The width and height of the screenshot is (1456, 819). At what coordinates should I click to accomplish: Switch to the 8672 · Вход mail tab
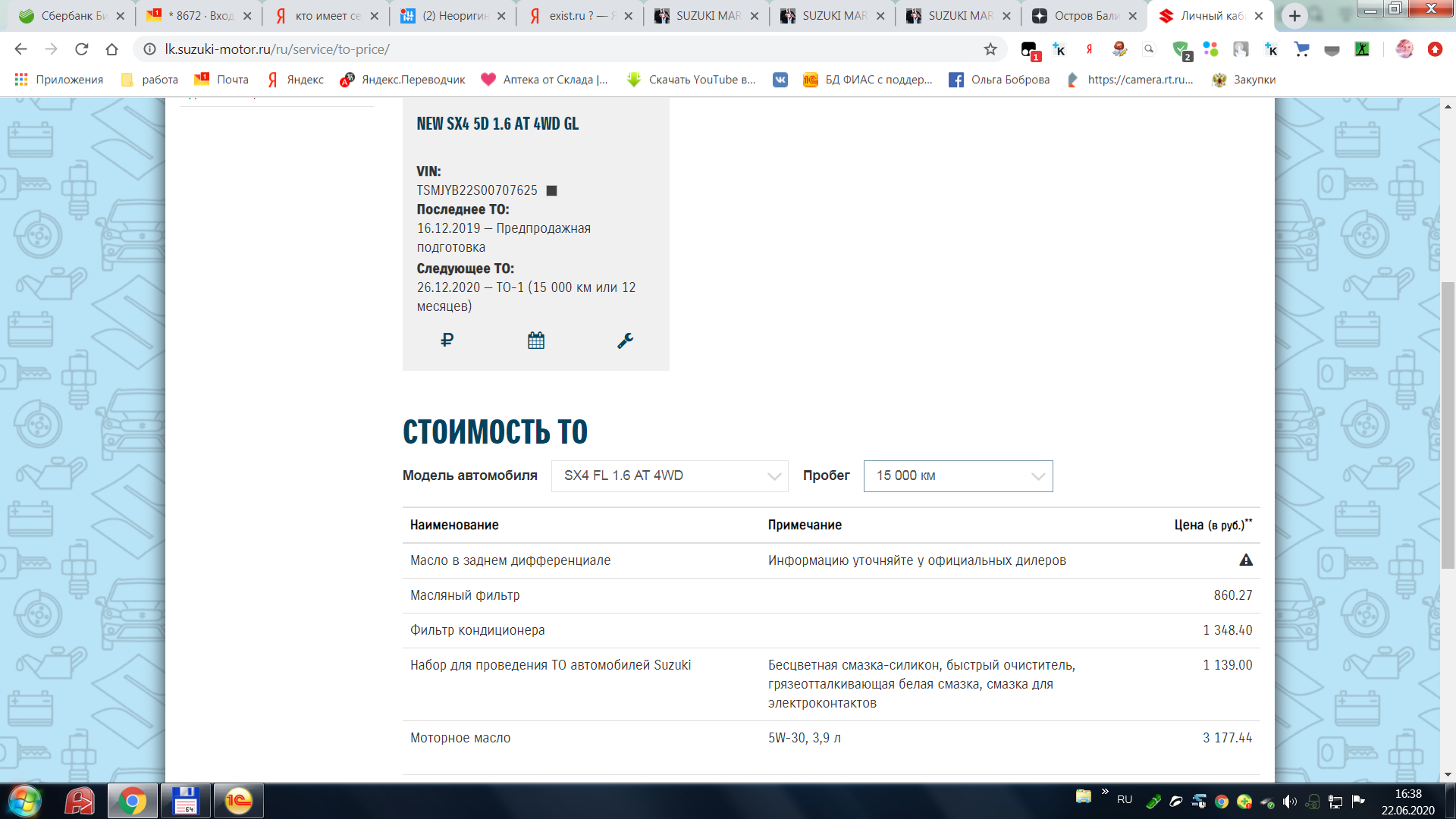tap(199, 16)
